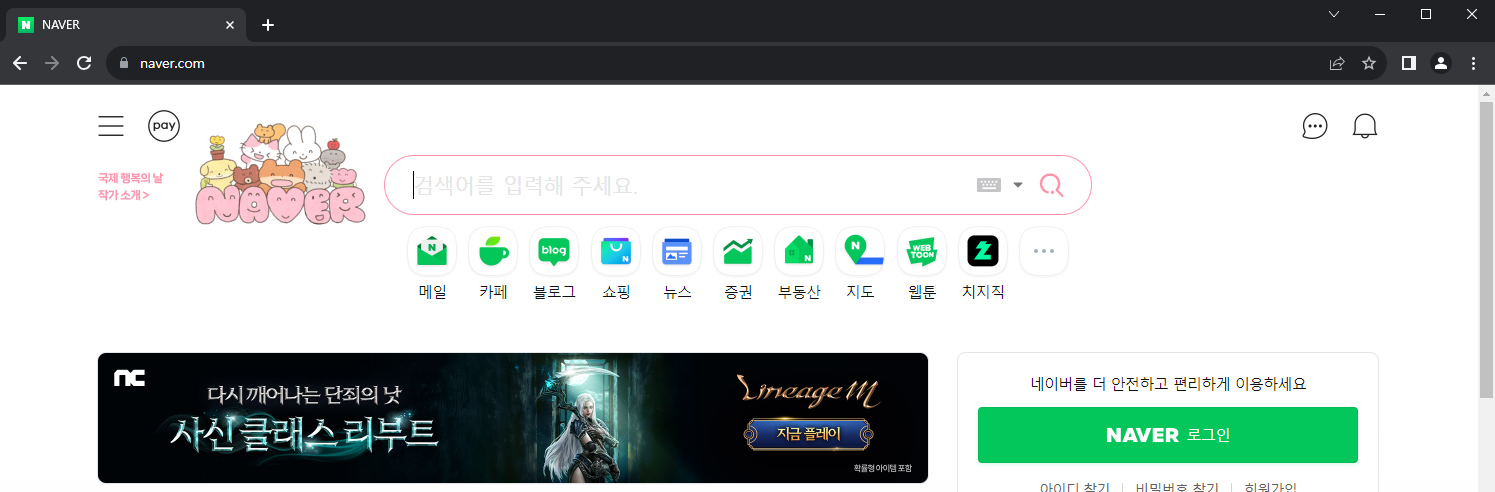The width and height of the screenshot is (1495, 492).
Task: Click the browser forward arrow
Action: pyautogui.click(x=52, y=63)
